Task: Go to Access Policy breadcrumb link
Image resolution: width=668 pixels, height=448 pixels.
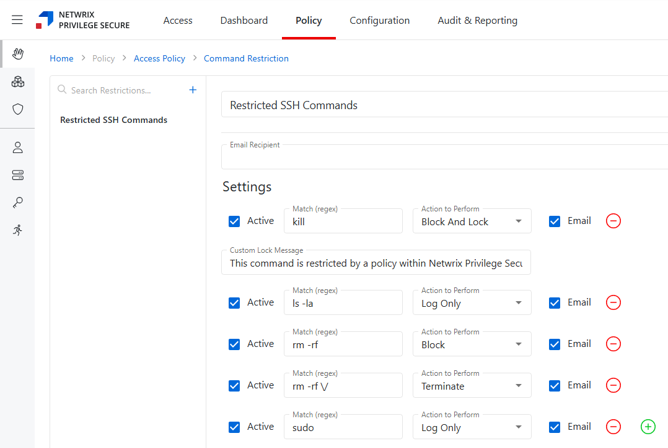Action: [x=159, y=59]
